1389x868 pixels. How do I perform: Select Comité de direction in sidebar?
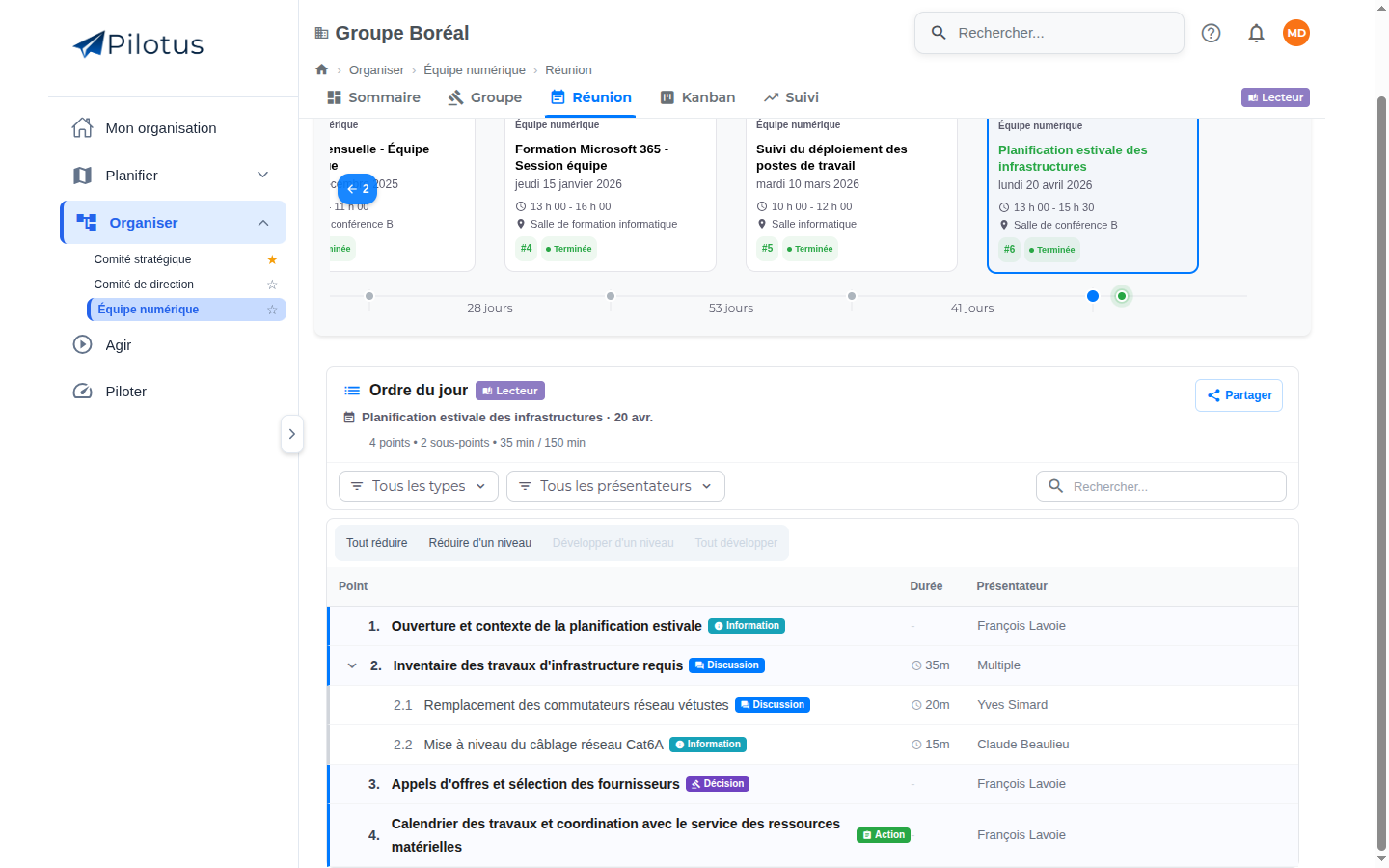(144, 285)
